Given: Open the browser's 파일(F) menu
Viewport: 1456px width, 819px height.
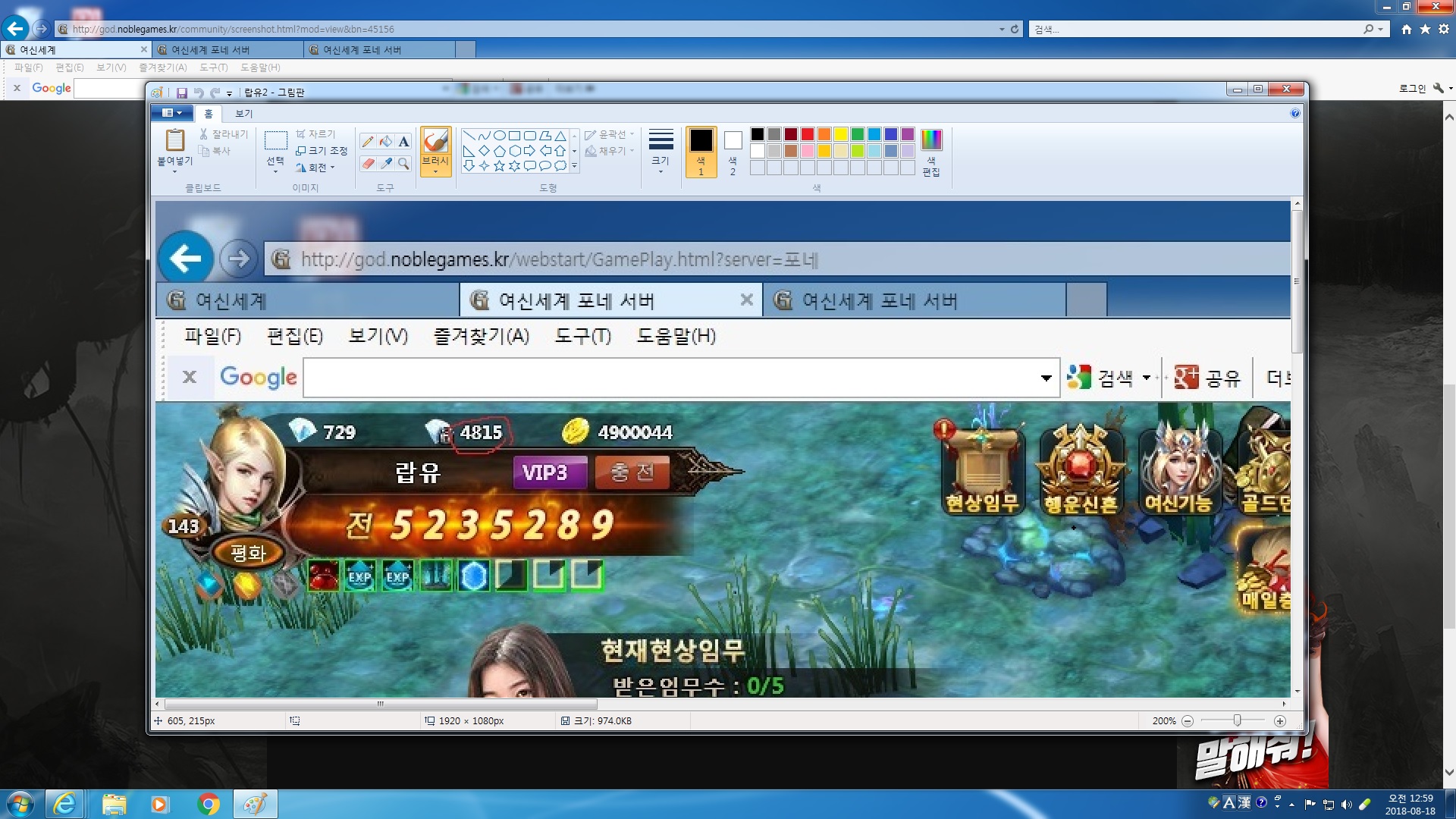Looking at the screenshot, I should pyautogui.click(x=29, y=67).
